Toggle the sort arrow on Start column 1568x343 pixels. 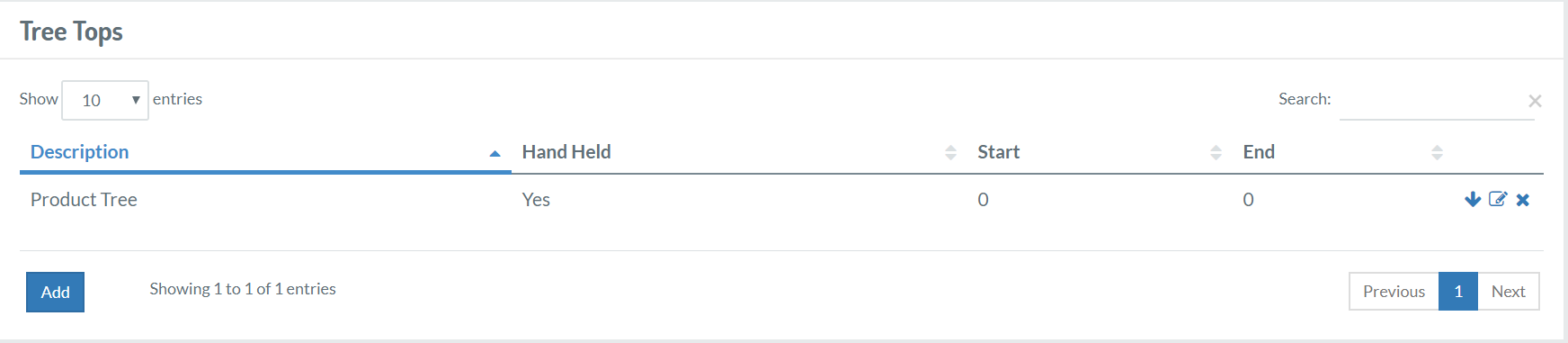click(x=1216, y=152)
